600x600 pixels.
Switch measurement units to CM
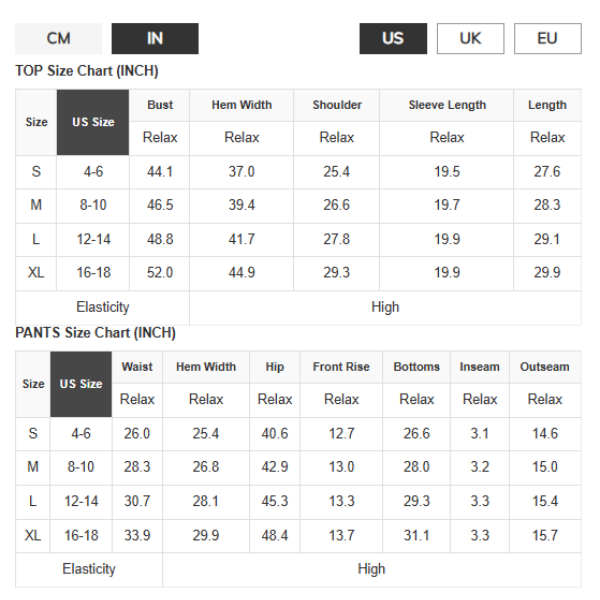(x=58, y=39)
